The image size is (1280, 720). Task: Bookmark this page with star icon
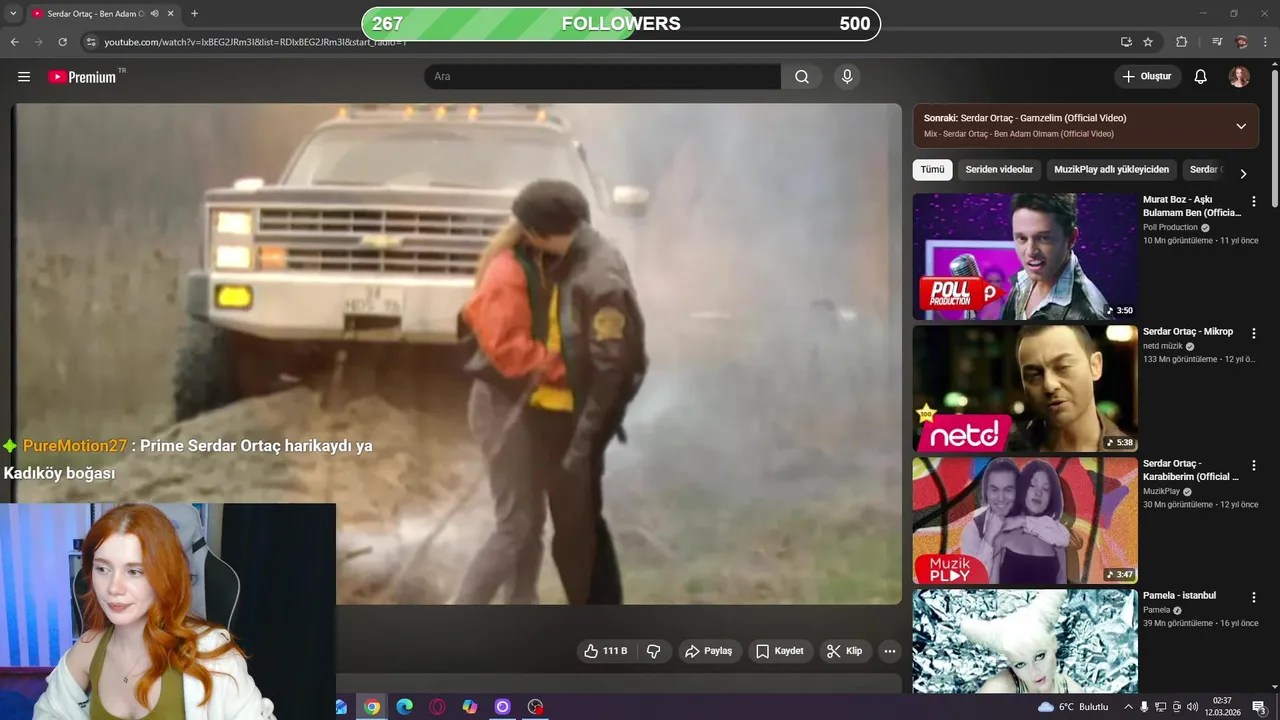click(1148, 42)
